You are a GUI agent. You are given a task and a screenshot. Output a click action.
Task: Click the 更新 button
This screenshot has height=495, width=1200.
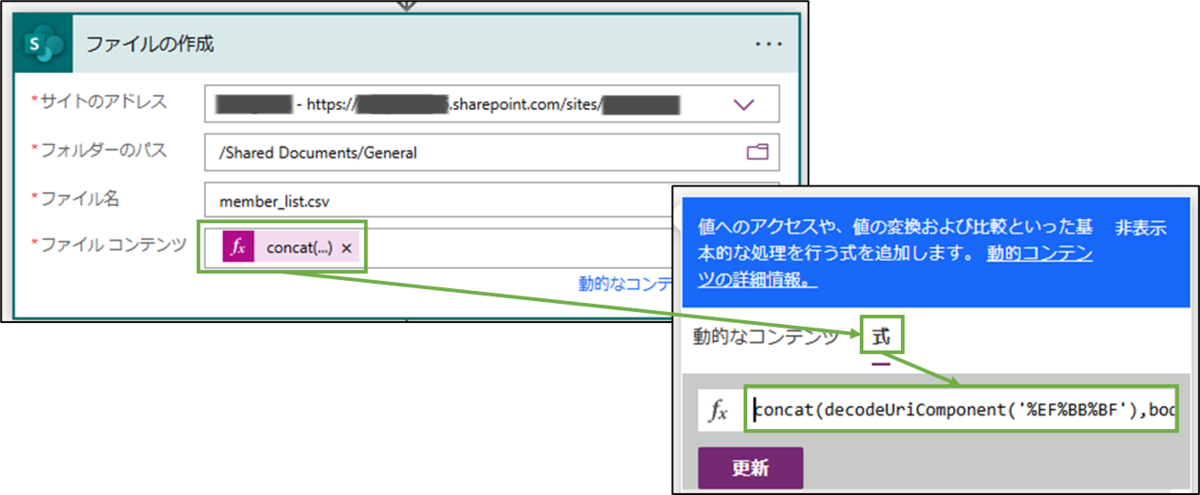click(x=750, y=468)
